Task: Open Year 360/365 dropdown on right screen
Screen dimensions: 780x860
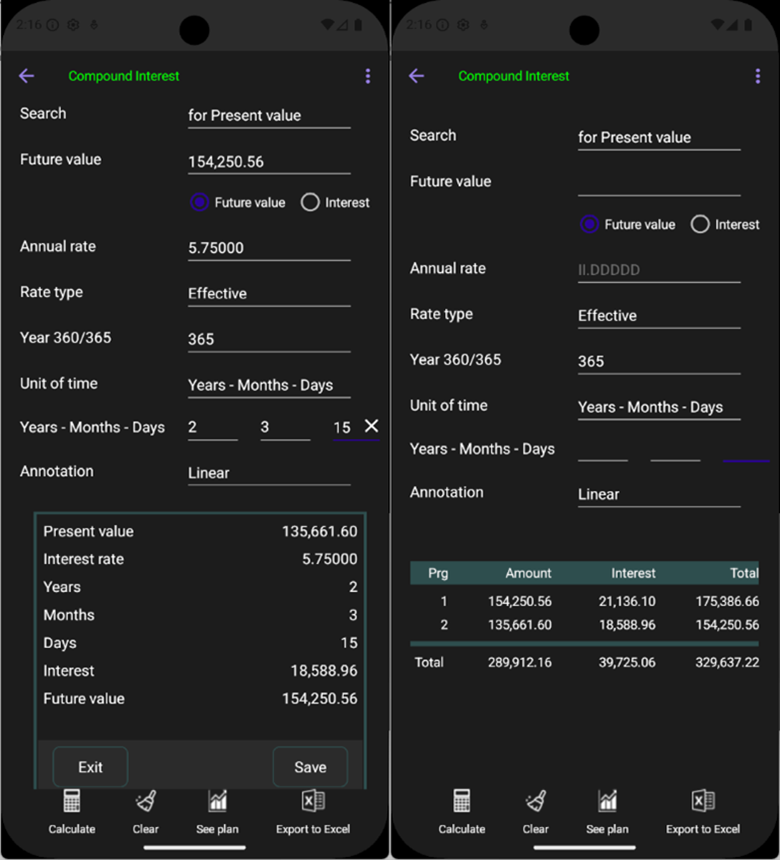Action: [659, 361]
